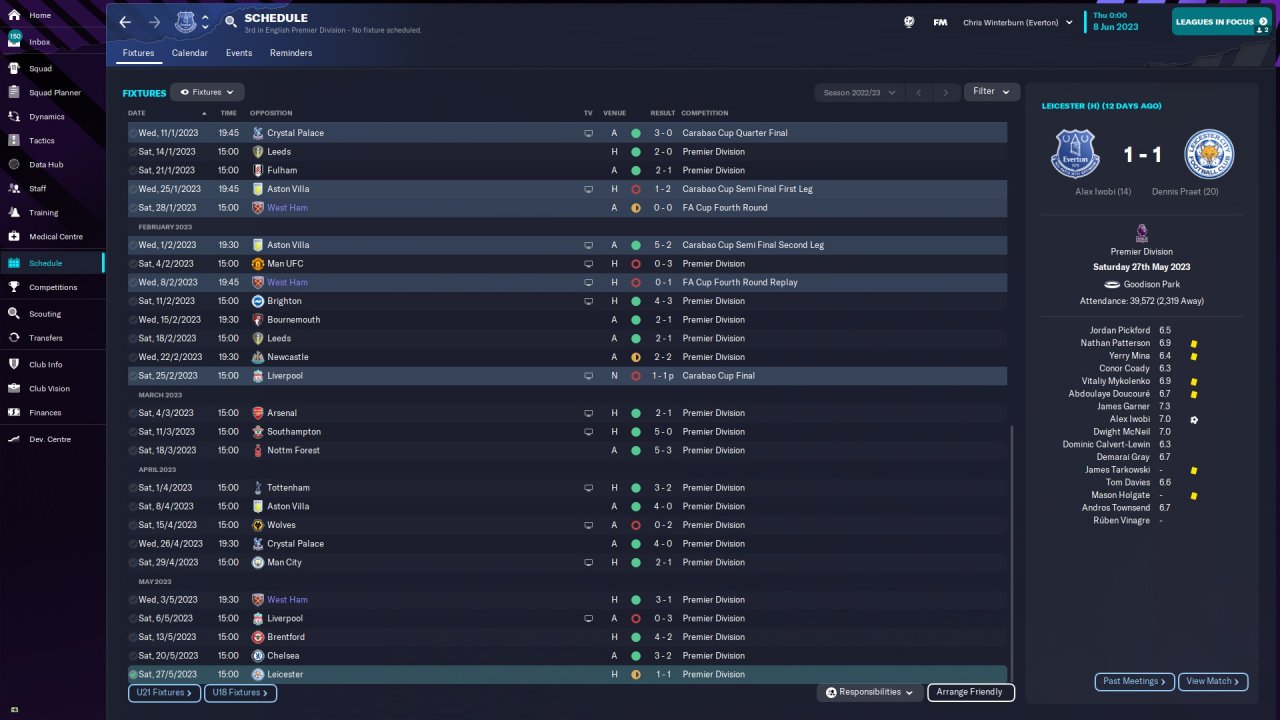Expand the club switcher arrows beside badge
Image resolution: width=1280 pixels, height=720 pixels.
(205, 22)
